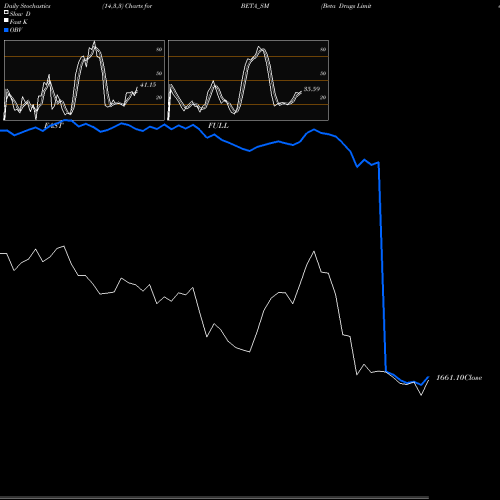Click the '(14,3,3) Charts for' text
Image resolution: width=500 pixels, height=500 pixels.
pyautogui.click(x=127, y=6)
